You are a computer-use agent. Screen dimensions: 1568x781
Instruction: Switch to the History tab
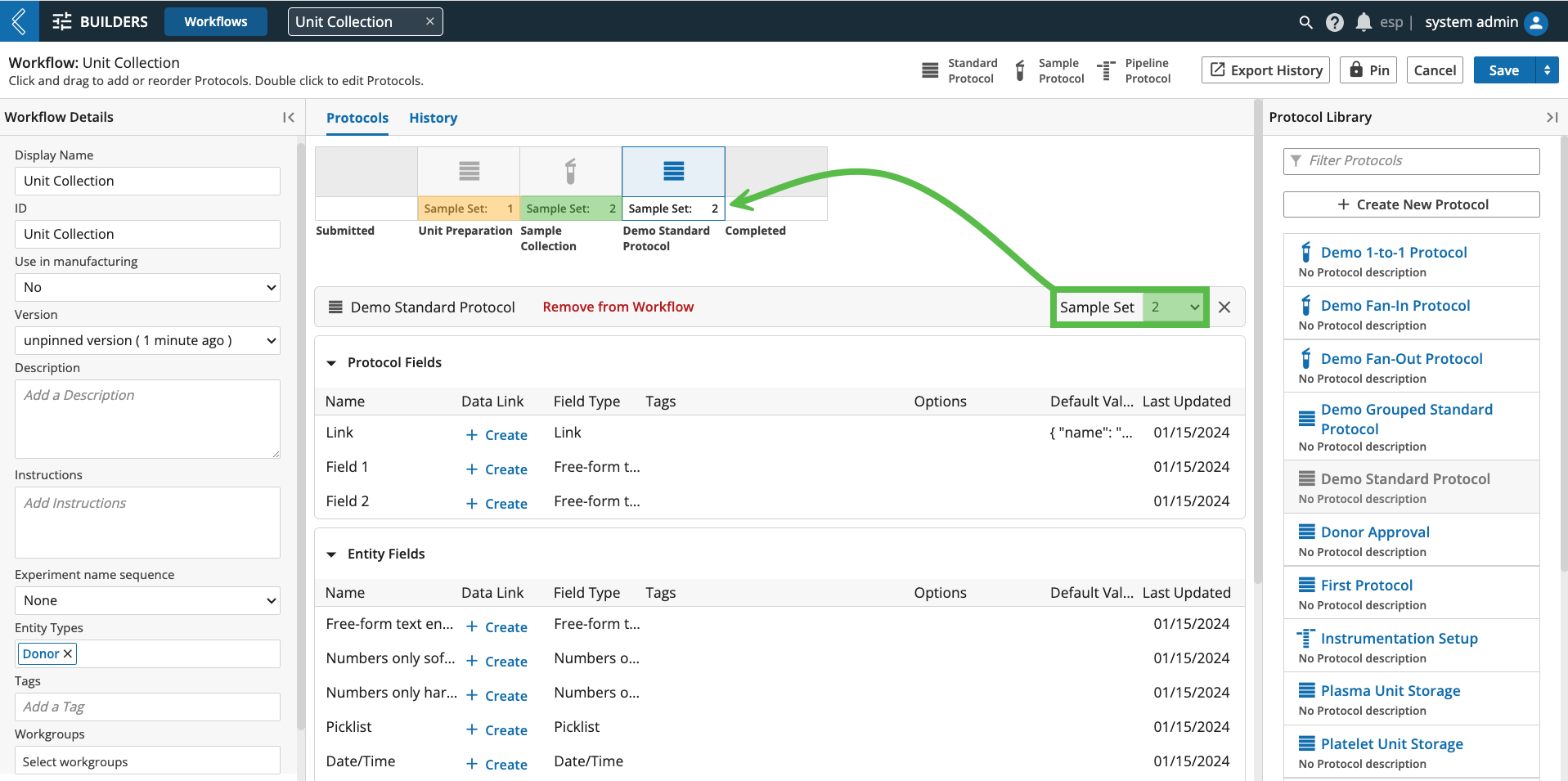(x=434, y=118)
